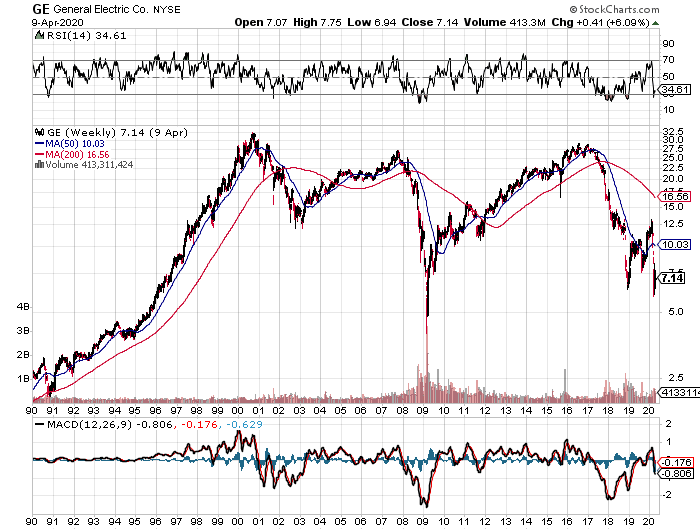Click the MACD(12,26,9) -0.806 legend label
700x530 pixels.
[109, 424]
